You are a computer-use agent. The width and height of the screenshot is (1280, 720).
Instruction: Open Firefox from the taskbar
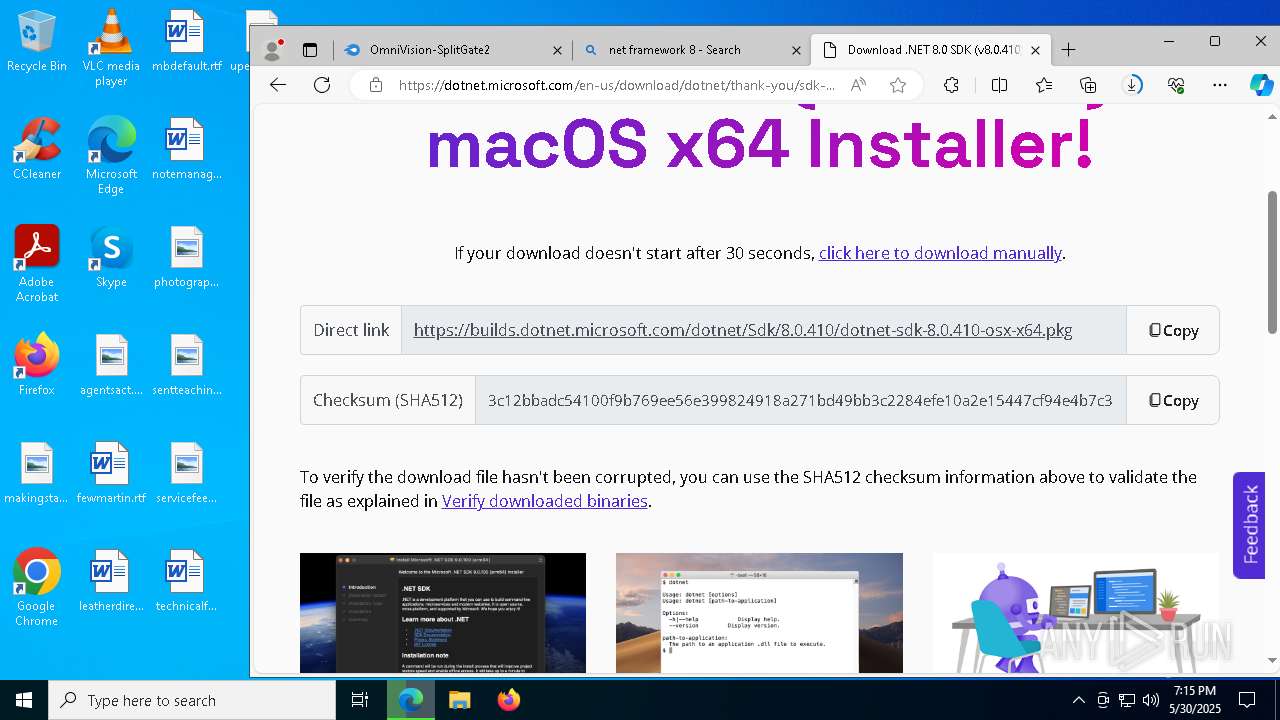pos(508,700)
